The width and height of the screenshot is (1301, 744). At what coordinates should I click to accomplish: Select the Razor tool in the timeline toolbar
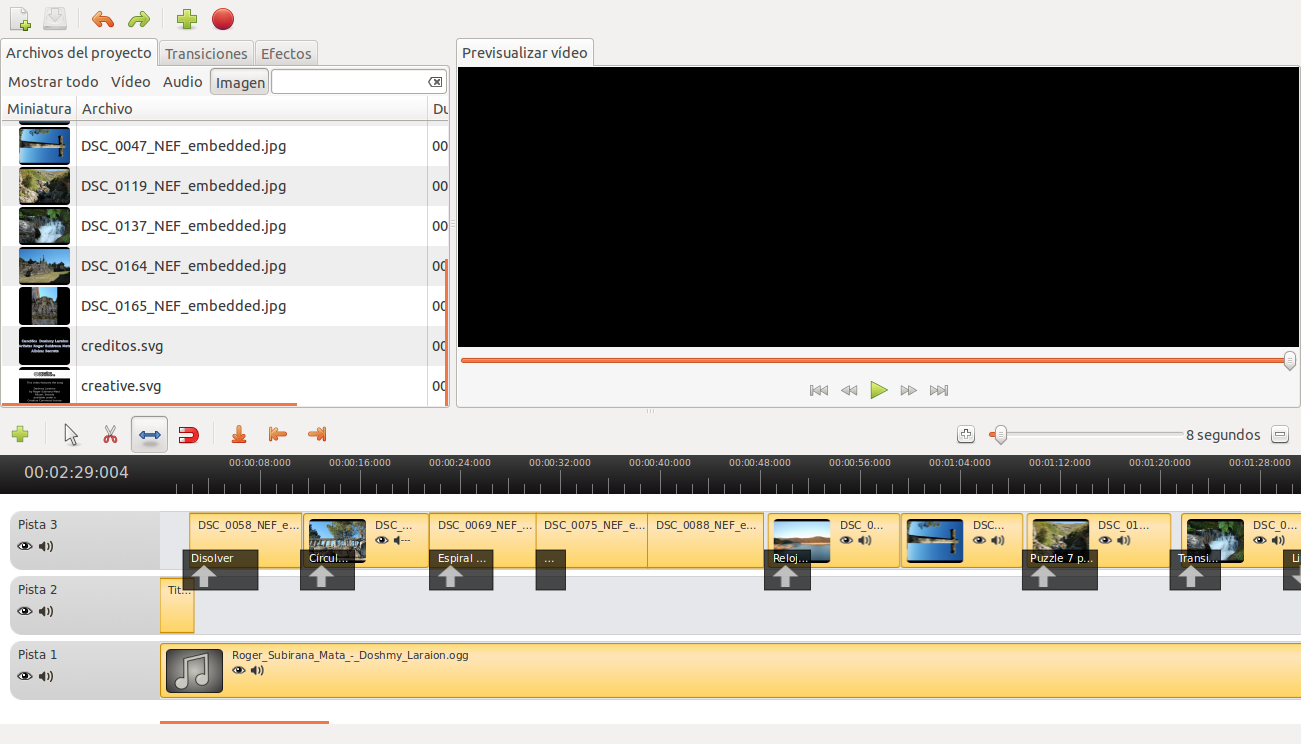[x=111, y=434]
